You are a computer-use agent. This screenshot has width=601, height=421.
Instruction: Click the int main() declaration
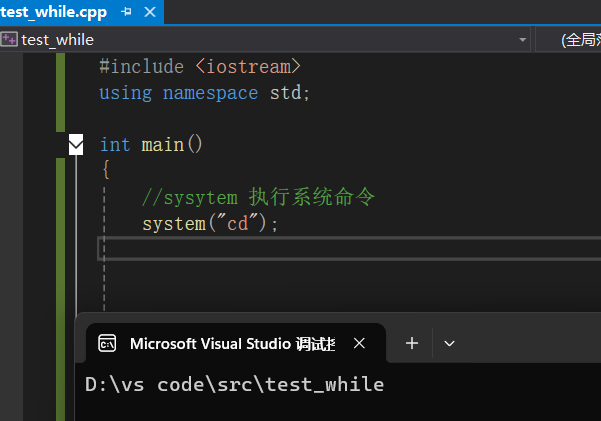point(151,144)
